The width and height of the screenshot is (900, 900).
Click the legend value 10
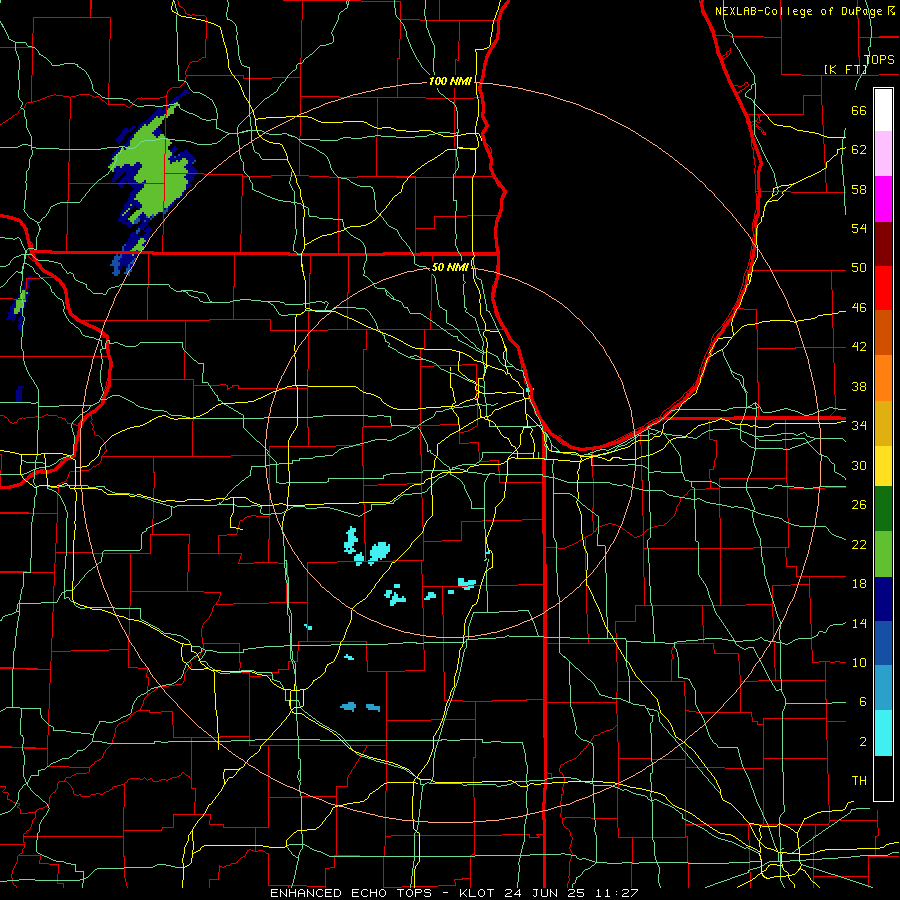click(859, 662)
